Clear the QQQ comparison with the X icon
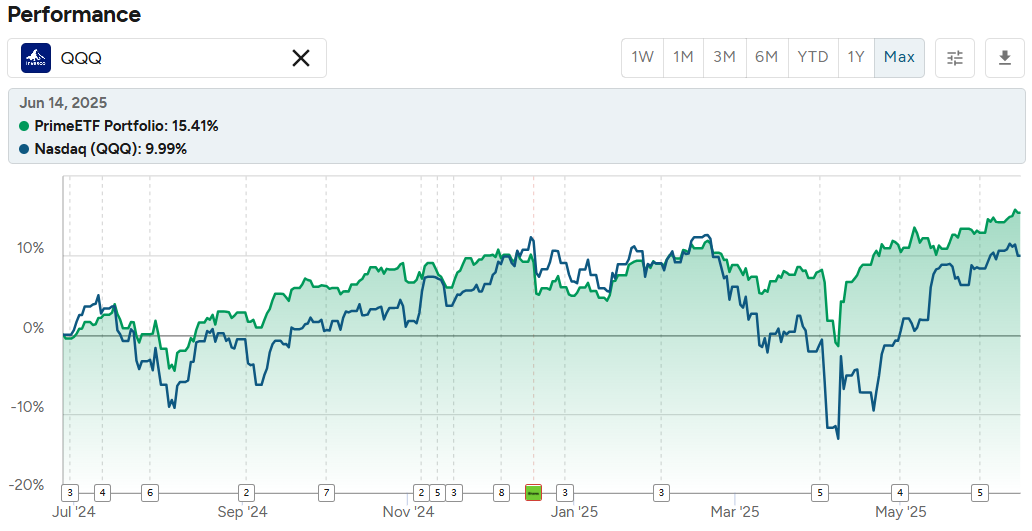This screenshot has height=531, width=1032. coord(301,58)
